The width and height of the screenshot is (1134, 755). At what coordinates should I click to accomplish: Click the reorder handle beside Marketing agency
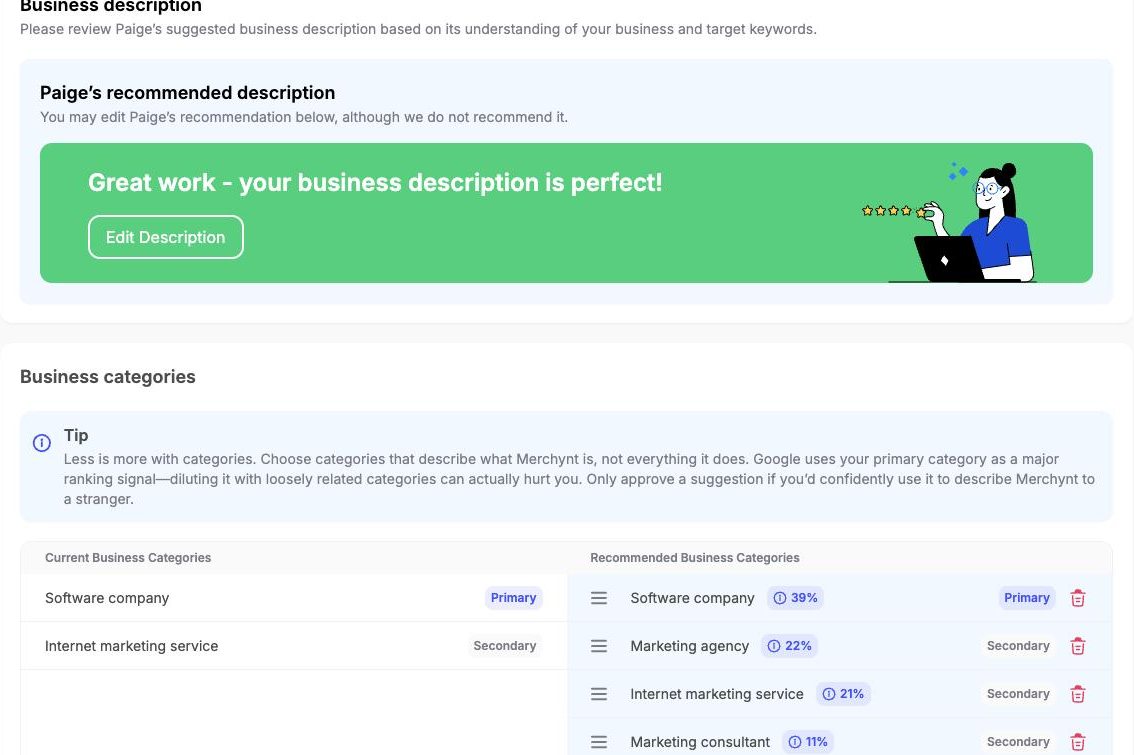tap(599, 646)
